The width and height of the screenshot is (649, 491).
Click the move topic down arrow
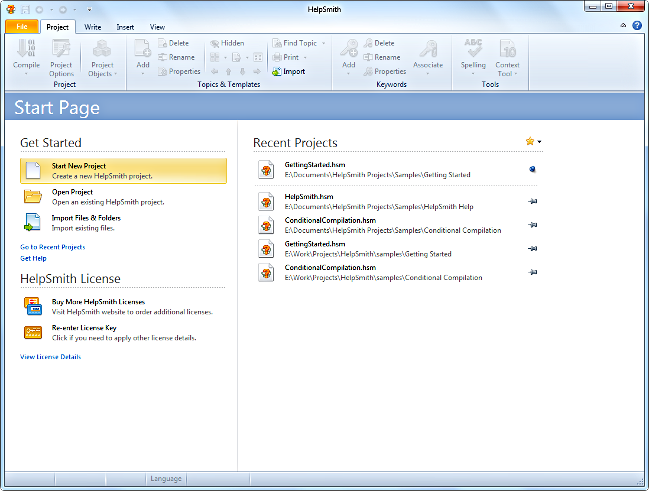click(x=243, y=71)
